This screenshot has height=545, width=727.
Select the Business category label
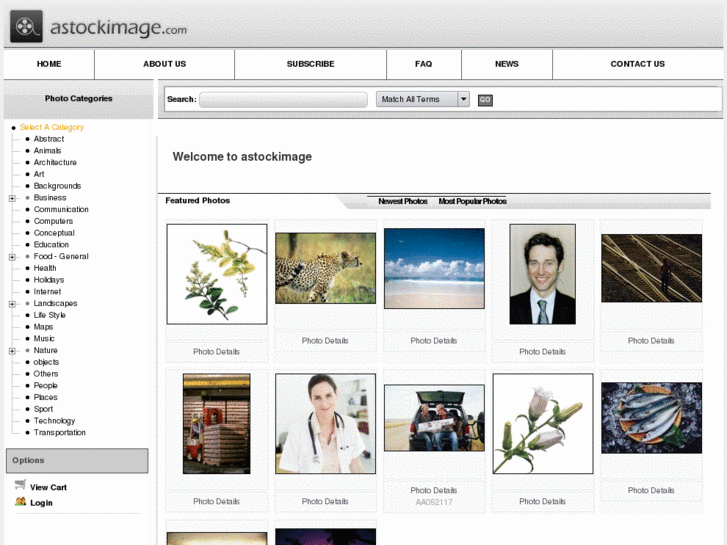[50, 198]
